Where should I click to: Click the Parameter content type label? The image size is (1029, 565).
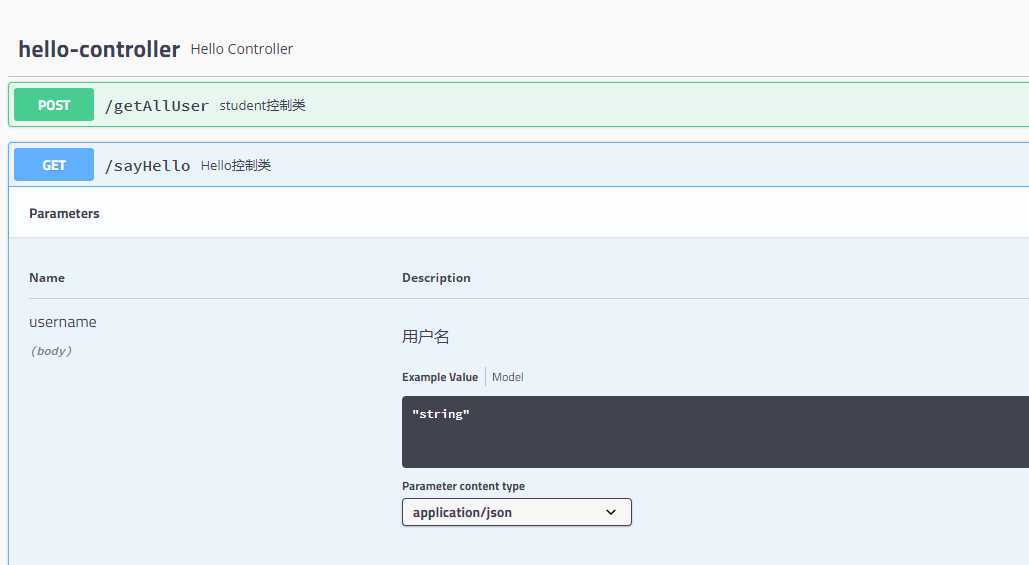[x=463, y=486]
